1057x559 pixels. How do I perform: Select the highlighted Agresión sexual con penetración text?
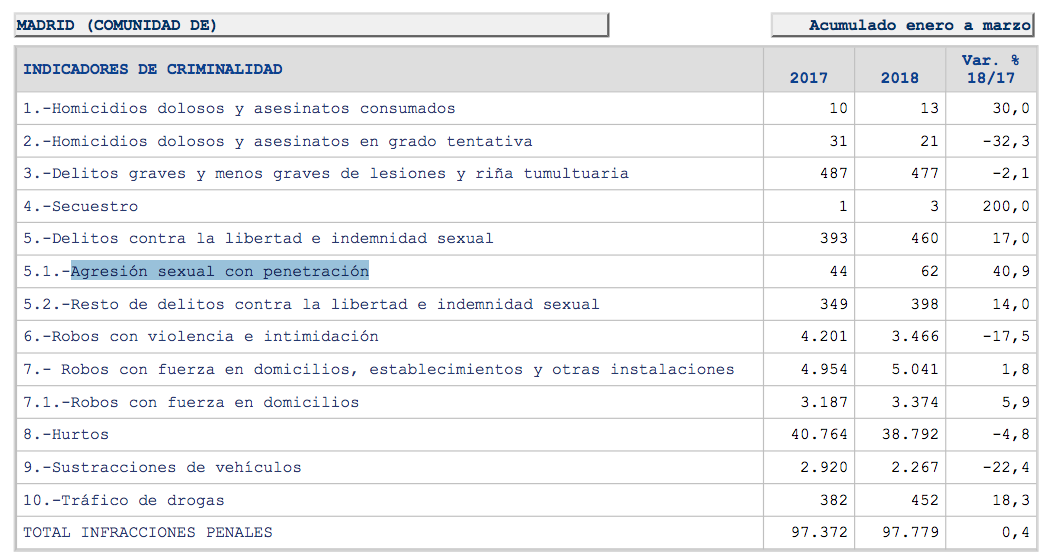(x=220, y=271)
